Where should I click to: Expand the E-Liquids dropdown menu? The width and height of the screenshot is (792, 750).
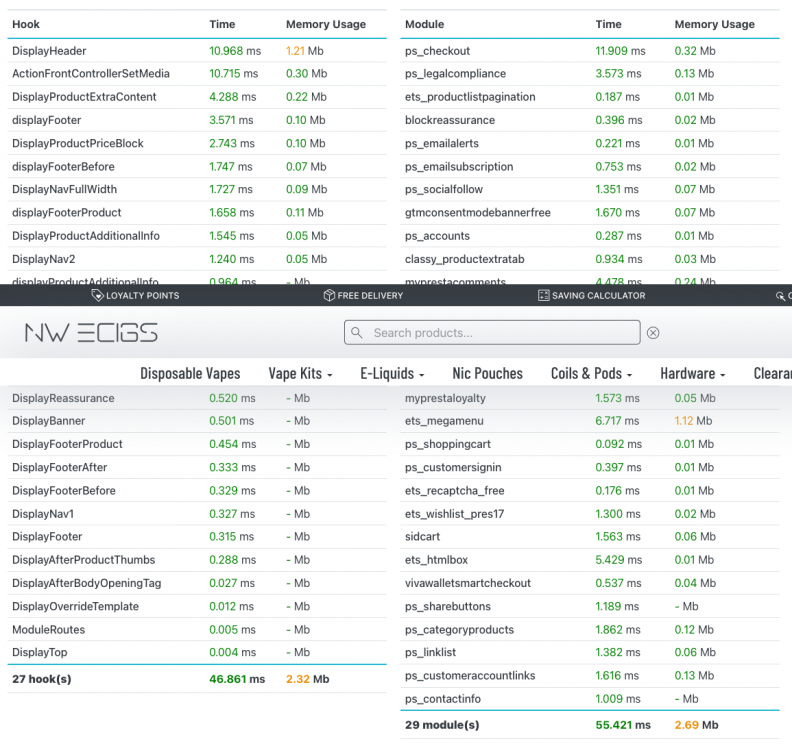click(392, 374)
